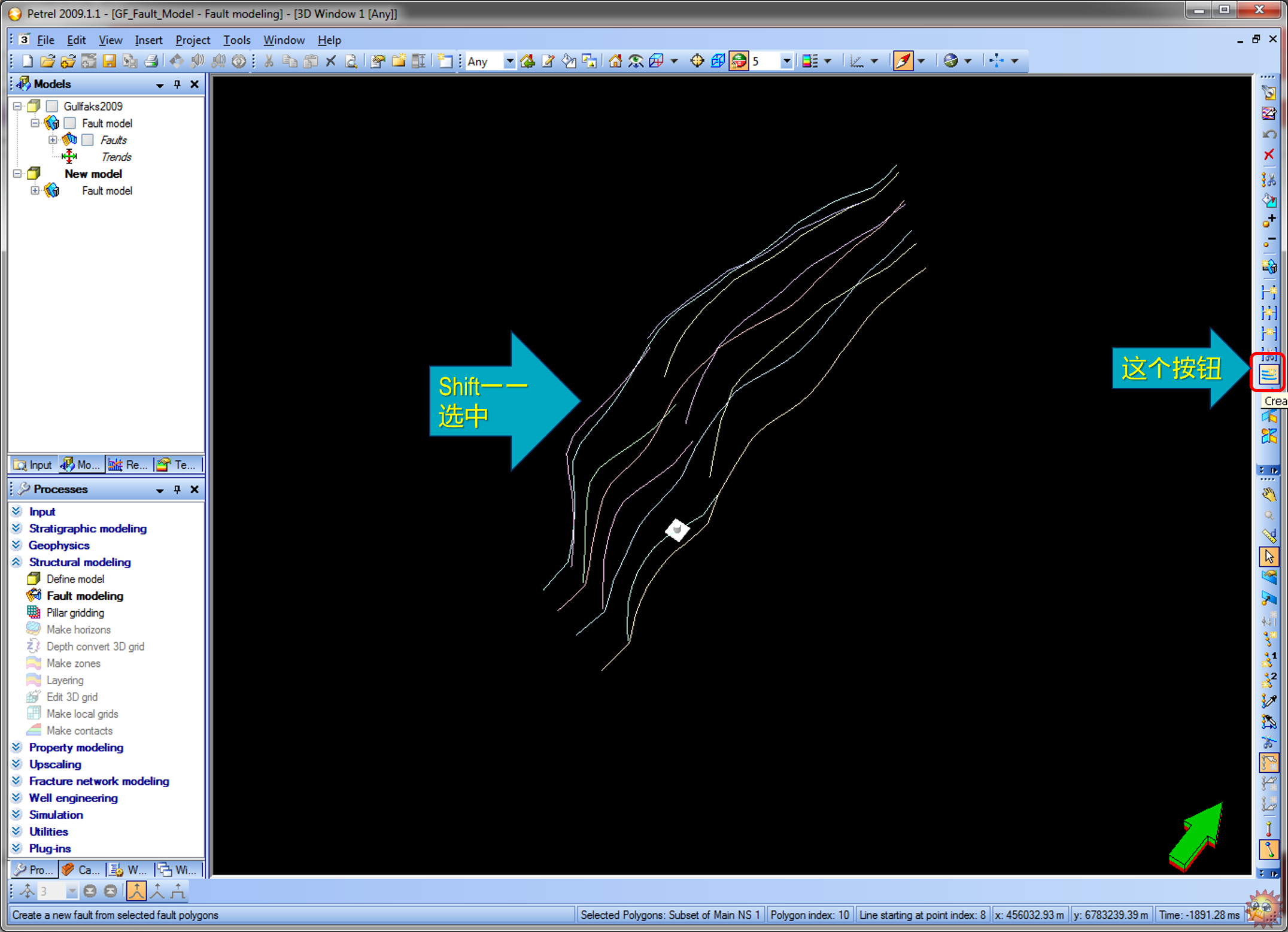
Task: Expand Fault model under New model
Action: pos(35,190)
